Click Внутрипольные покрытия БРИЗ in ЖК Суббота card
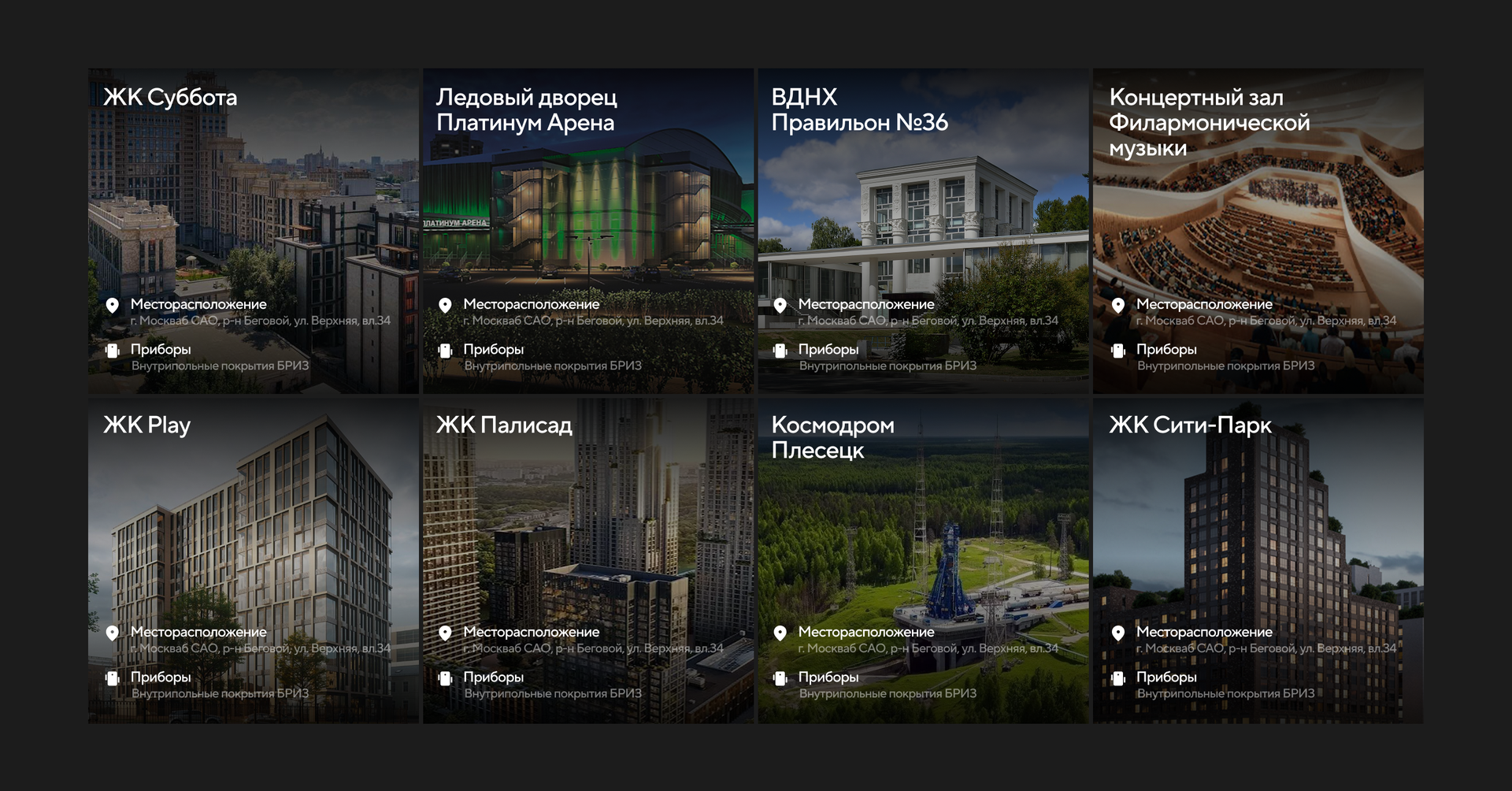The width and height of the screenshot is (1512, 791). coord(220,366)
